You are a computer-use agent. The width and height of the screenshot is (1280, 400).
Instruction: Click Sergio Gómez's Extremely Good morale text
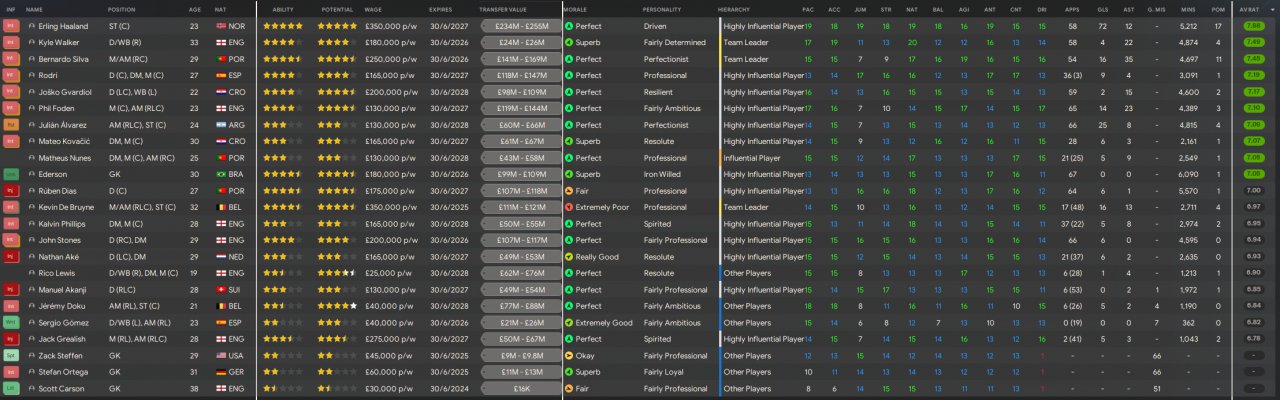coord(604,323)
